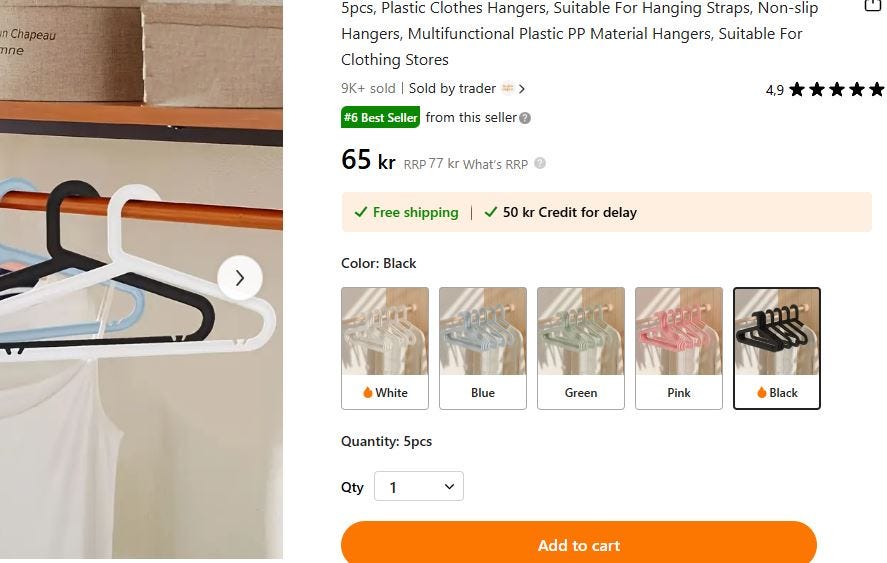Open the Qty quantity dropdown
This screenshot has height=563, width=887.
[x=419, y=487]
